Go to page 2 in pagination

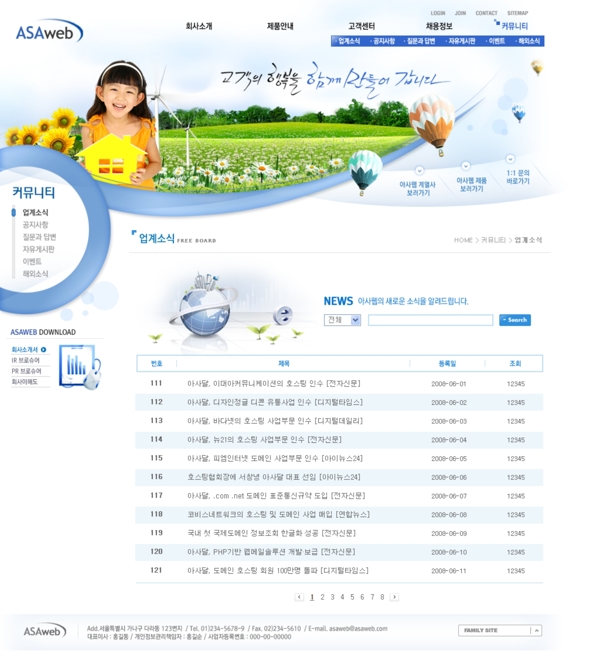pos(322,597)
